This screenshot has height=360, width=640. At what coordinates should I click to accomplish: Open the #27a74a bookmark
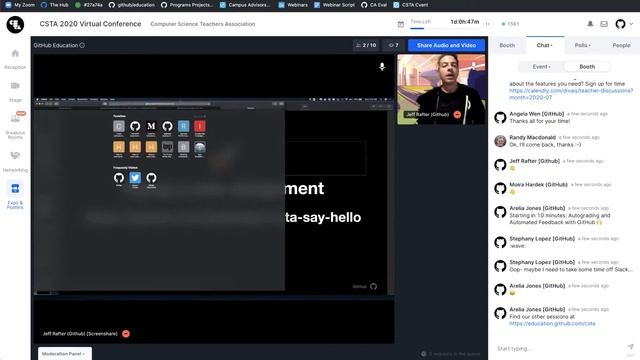[x=89, y=5]
